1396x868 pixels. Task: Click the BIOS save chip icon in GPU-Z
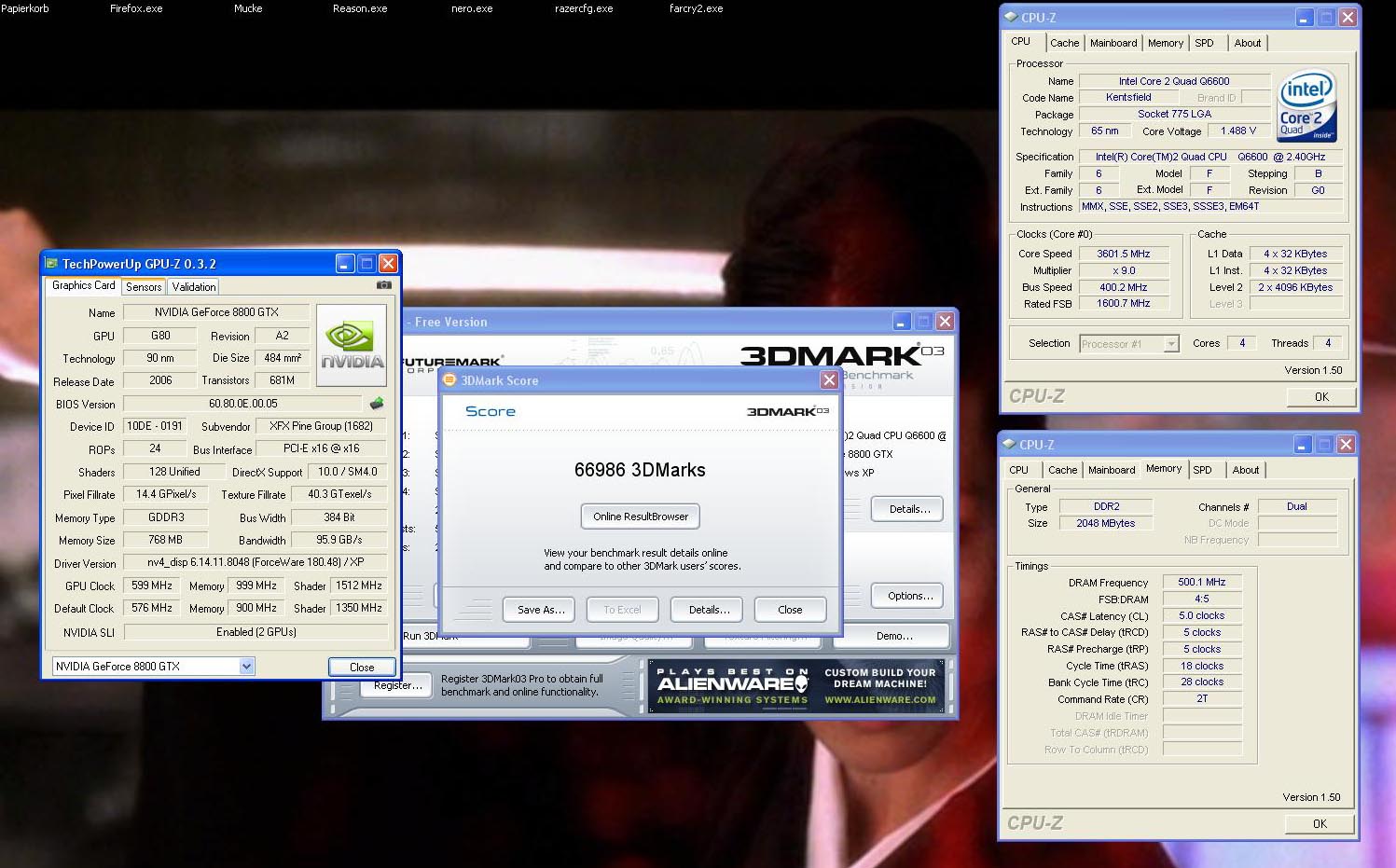coord(377,404)
